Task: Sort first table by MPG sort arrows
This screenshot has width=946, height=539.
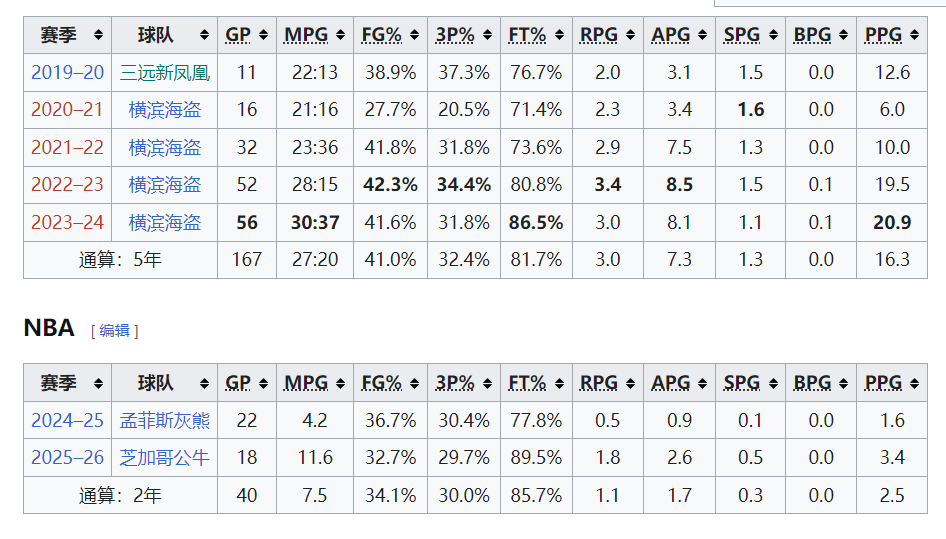Action: (340, 35)
